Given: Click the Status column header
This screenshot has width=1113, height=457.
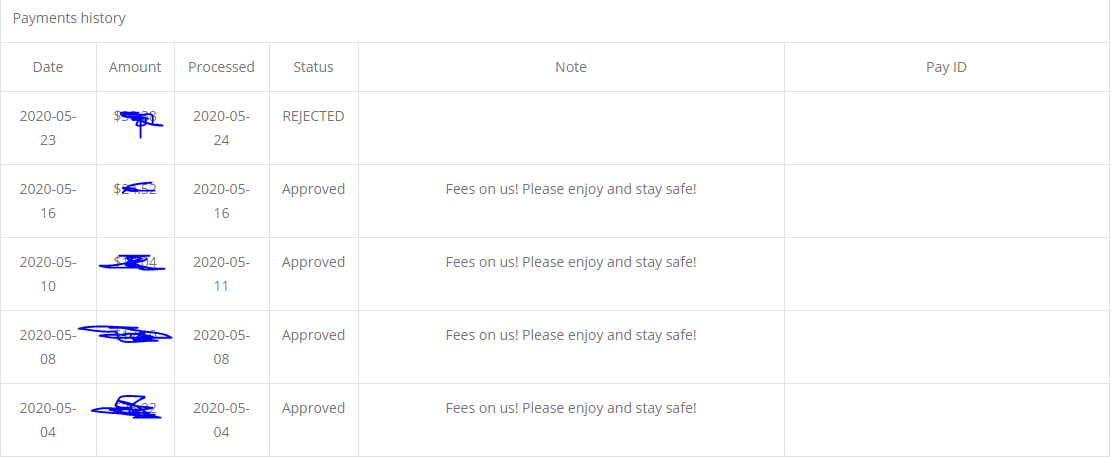Looking at the screenshot, I should tap(313, 67).
